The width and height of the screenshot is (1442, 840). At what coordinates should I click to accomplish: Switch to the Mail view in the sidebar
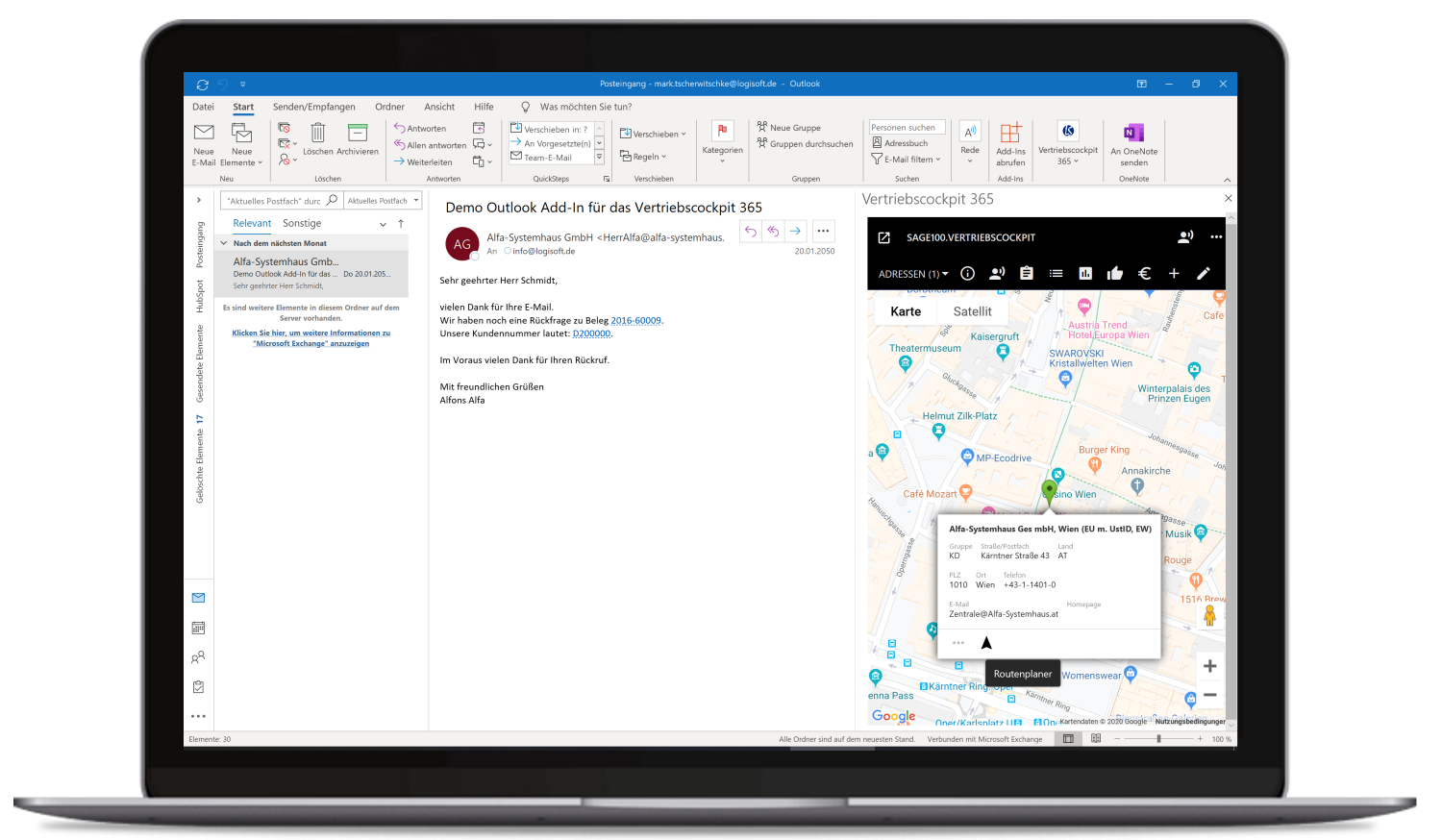[198, 598]
